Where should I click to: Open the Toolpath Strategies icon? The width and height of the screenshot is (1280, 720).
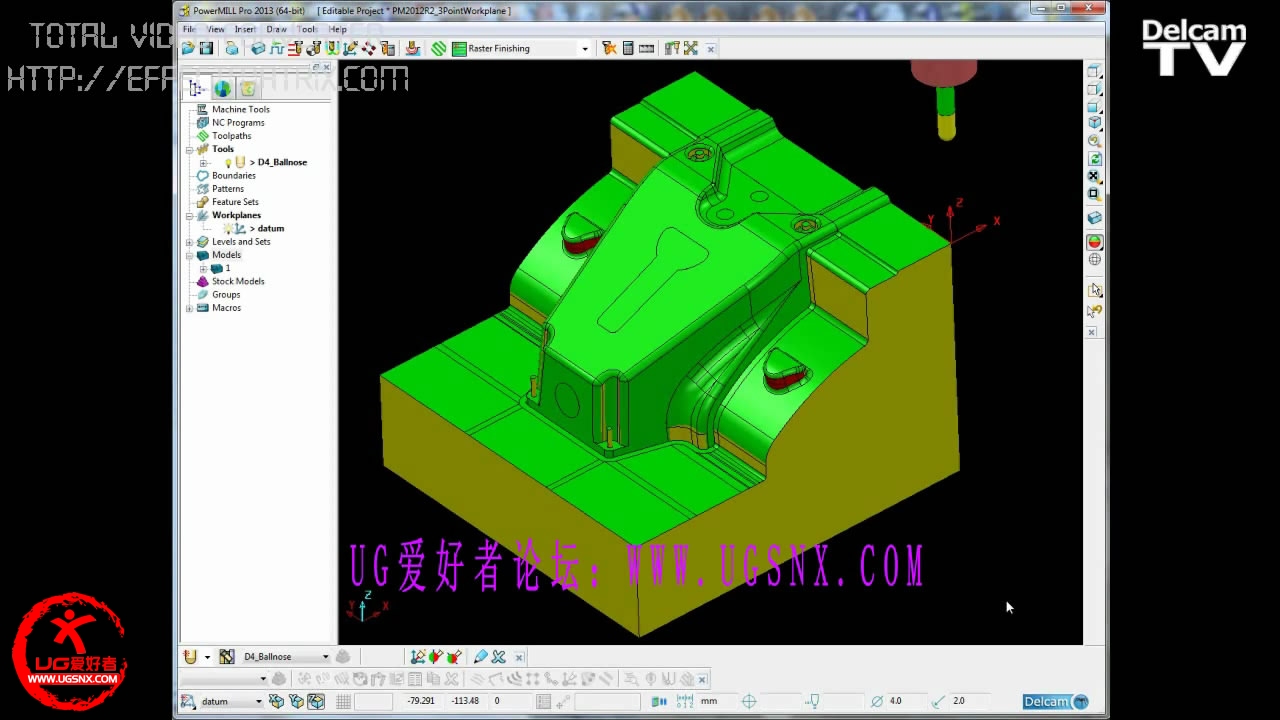pos(411,48)
